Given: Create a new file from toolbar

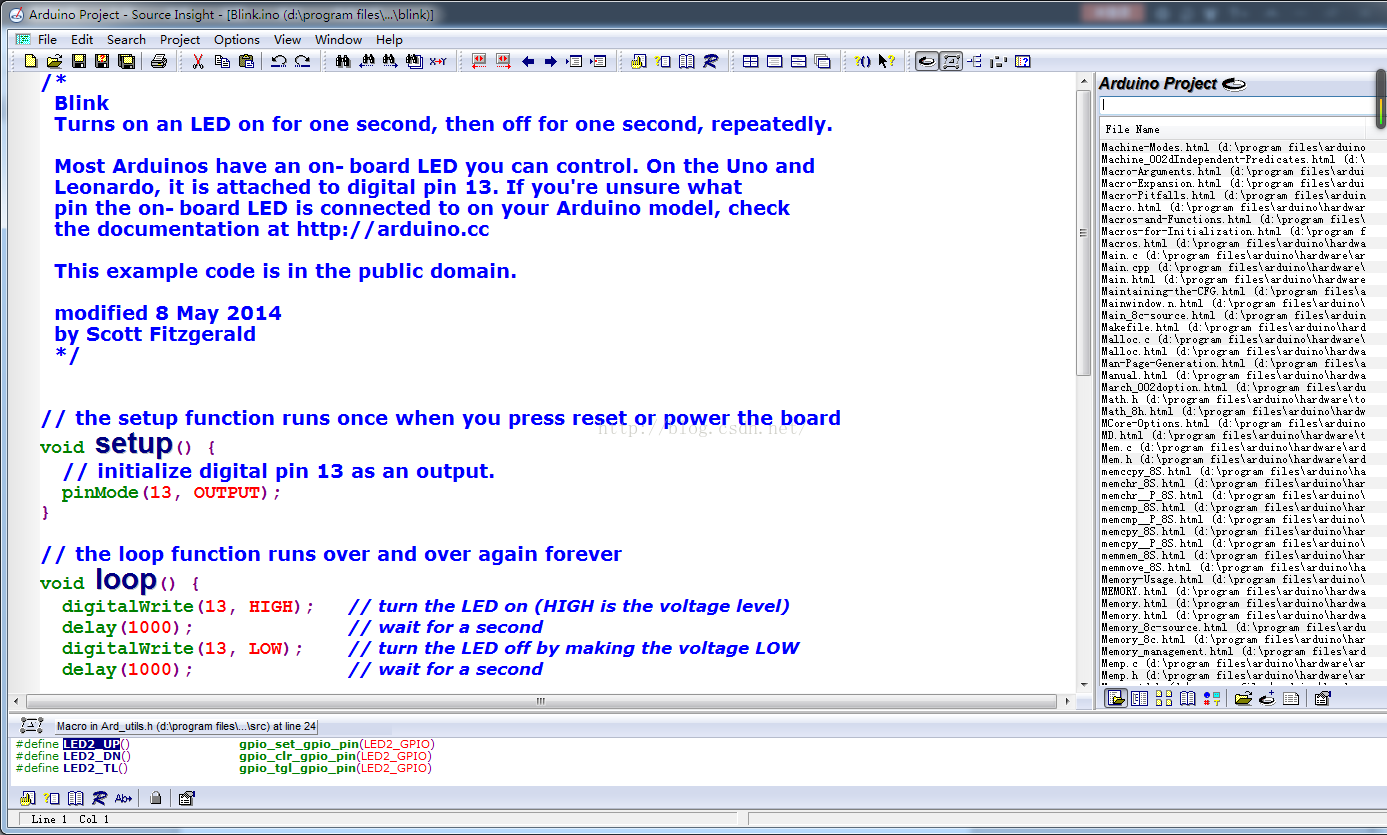Looking at the screenshot, I should pos(31,61).
